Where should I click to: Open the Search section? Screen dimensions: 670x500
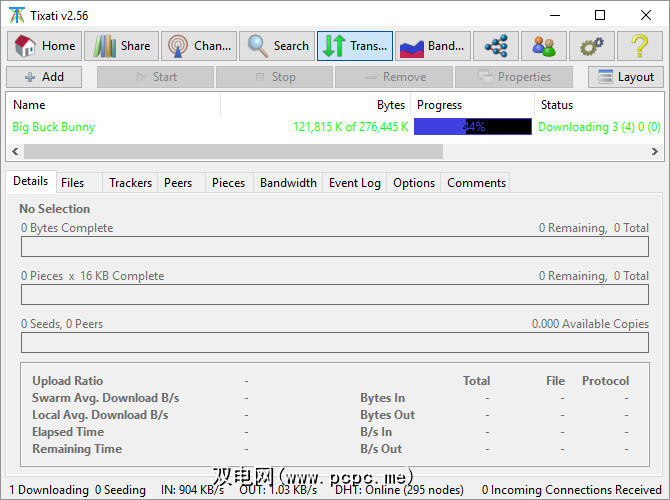[x=277, y=46]
